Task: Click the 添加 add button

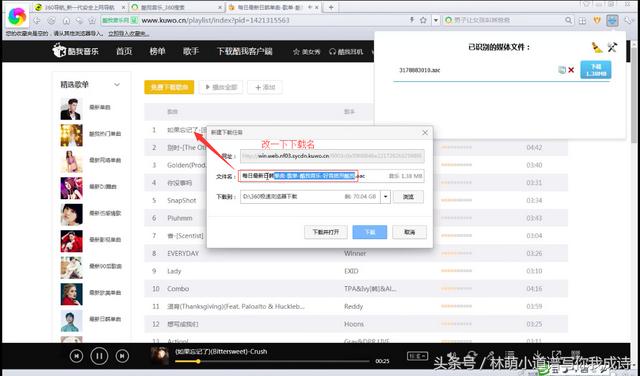Action: (x=265, y=87)
